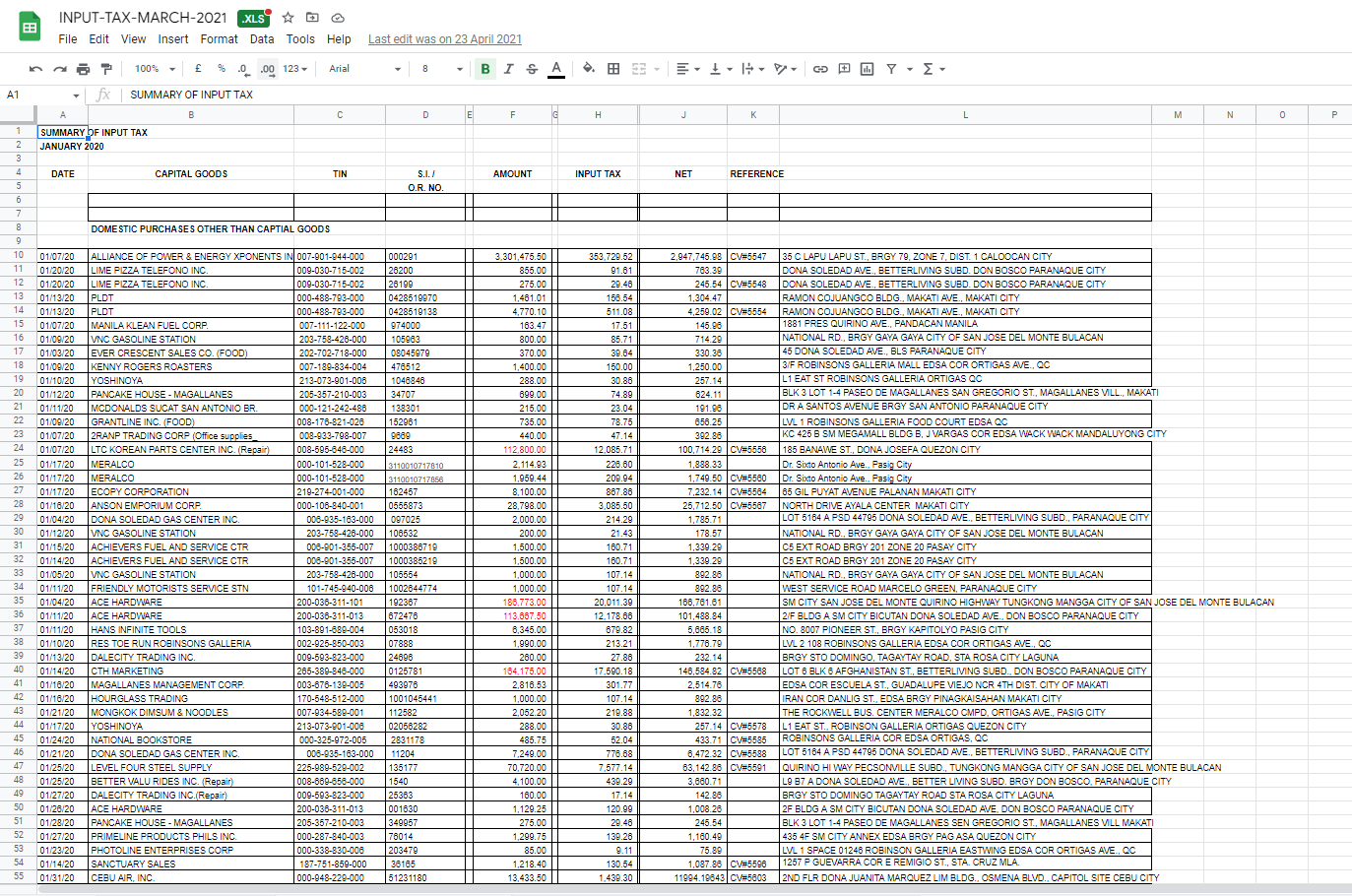The height and width of the screenshot is (896, 1352).
Task: Toggle italic formatting
Action: [509, 69]
